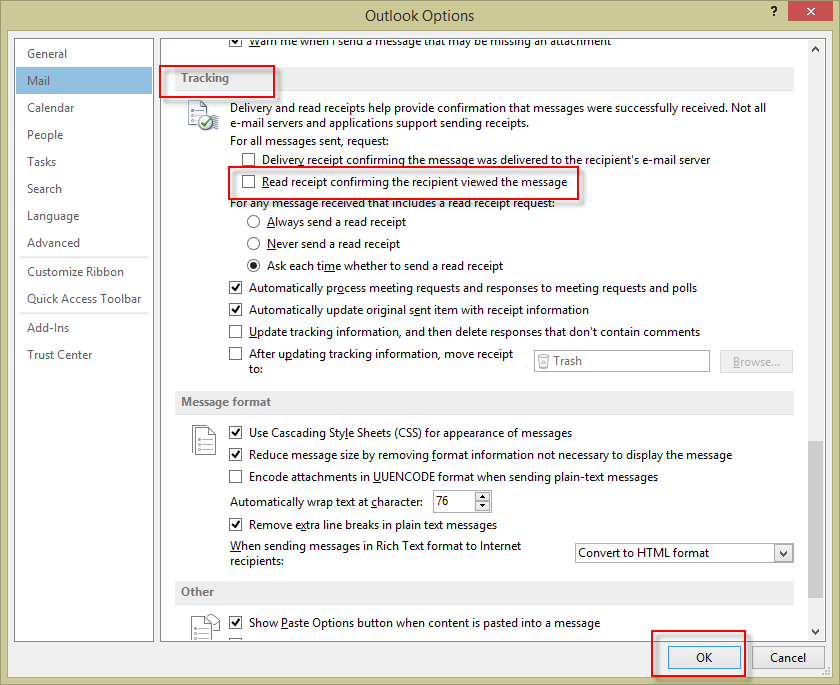Cancel the Outlook Options dialog
840x685 pixels.
tap(788, 658)
